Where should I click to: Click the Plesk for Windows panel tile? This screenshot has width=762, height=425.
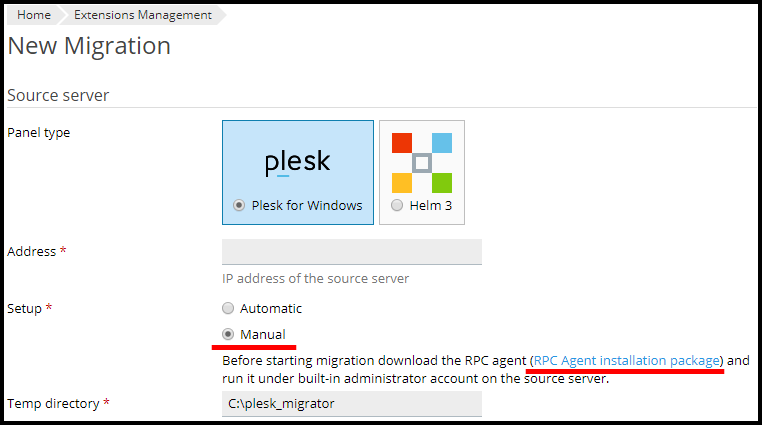(297, 172)
